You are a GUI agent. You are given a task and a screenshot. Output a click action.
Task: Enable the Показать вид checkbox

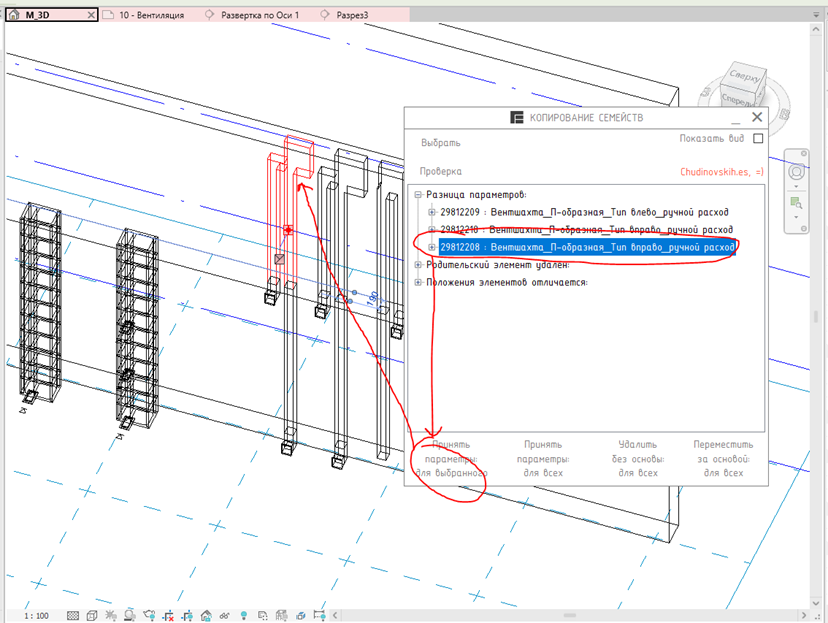pyautogui.click(x=758, y=138)
